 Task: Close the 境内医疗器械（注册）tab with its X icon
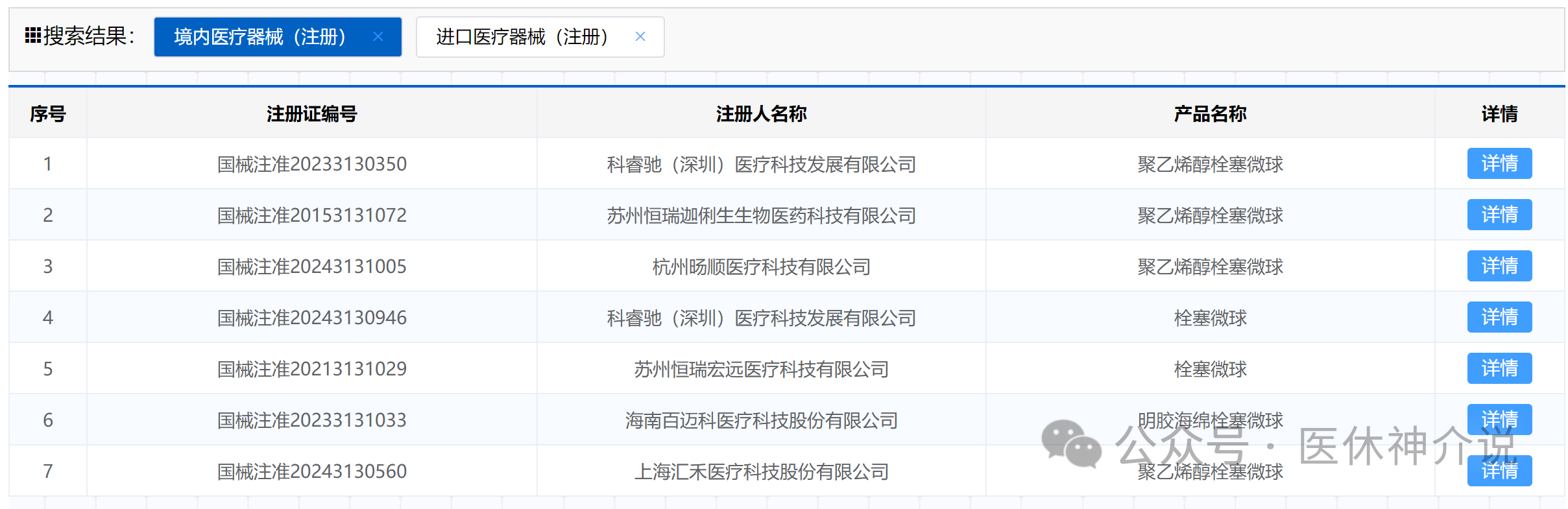[378, 37]
